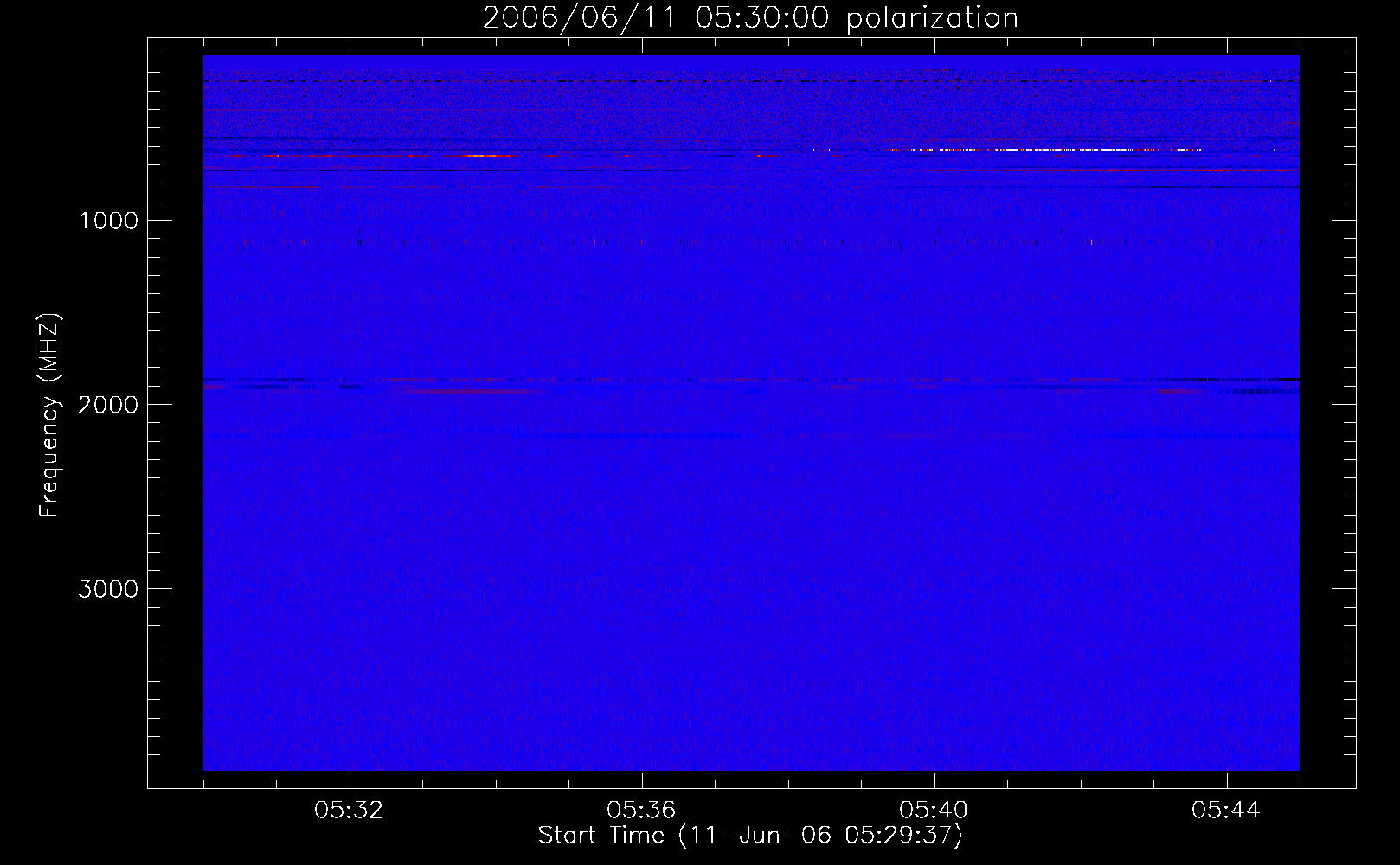The height and width of the screenshot is (865, 1400).
Task: Click the 'Start Time (11-Jun-06 05:29:37)' label
Action: [x=750, y=836]
